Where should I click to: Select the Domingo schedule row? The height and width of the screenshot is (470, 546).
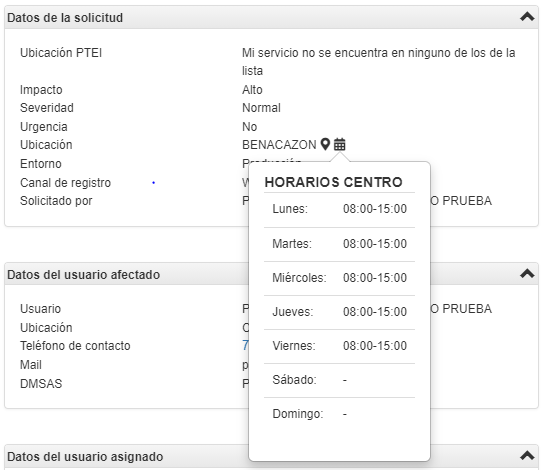(x=340, y=414)
